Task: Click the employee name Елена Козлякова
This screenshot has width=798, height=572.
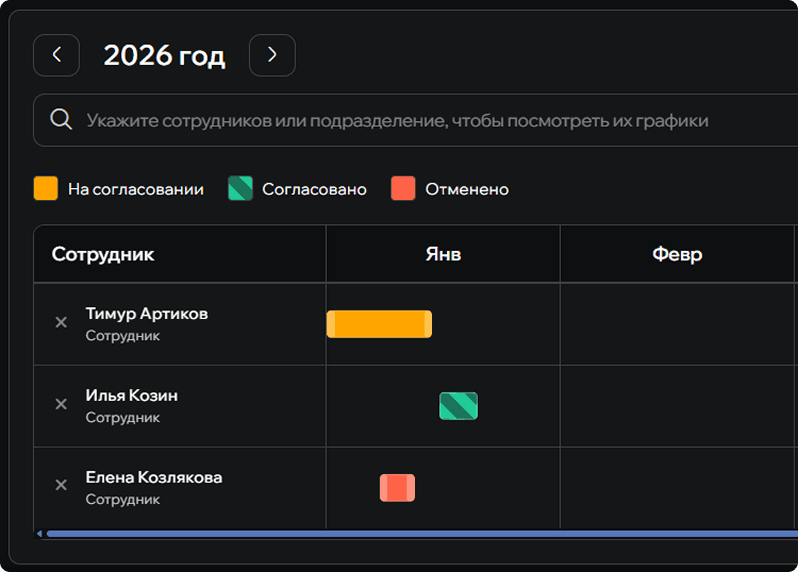Action: (x=154, y=478)
